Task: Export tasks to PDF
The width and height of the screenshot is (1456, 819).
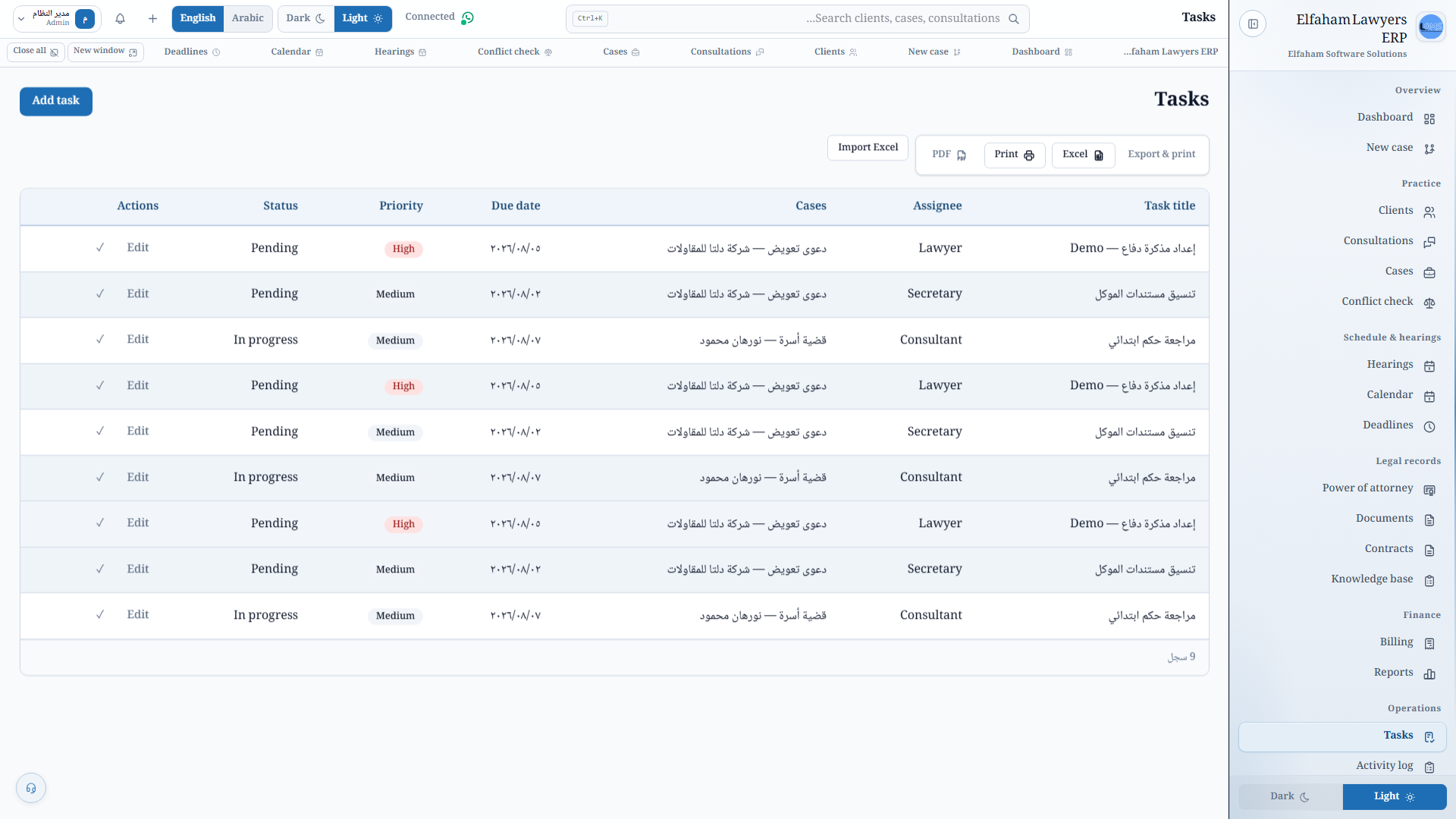Action: pos(949,155)
